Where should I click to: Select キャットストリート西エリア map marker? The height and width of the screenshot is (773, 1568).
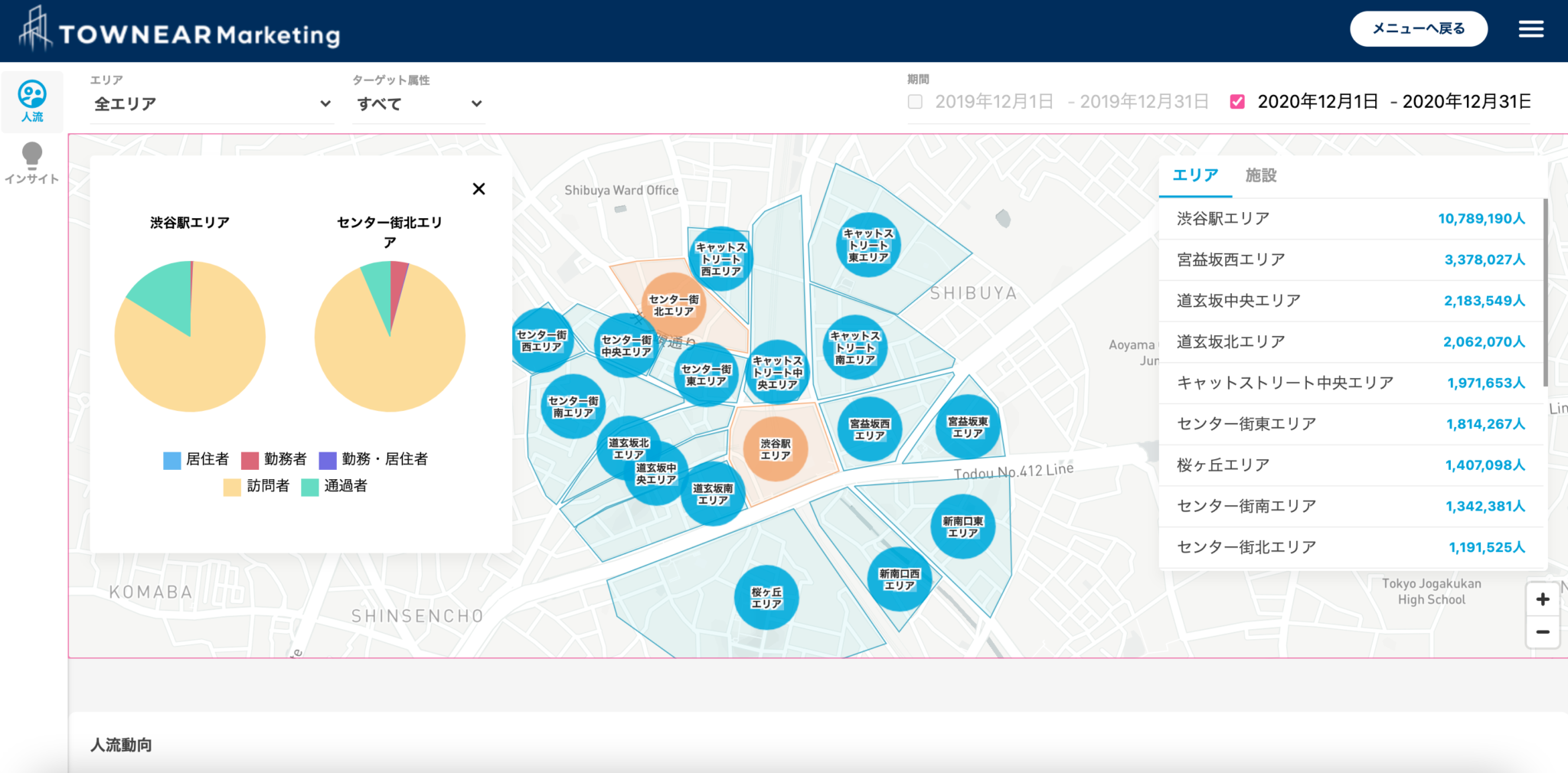click(720, 259)
